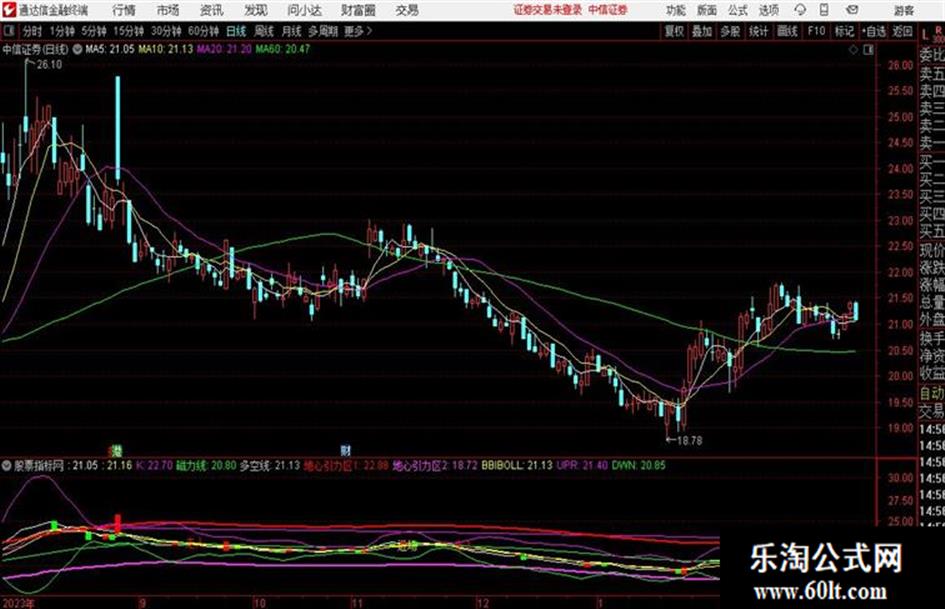945x609 pixels.
Task: Open the 财富圈 menu
Action: [359, 10]
